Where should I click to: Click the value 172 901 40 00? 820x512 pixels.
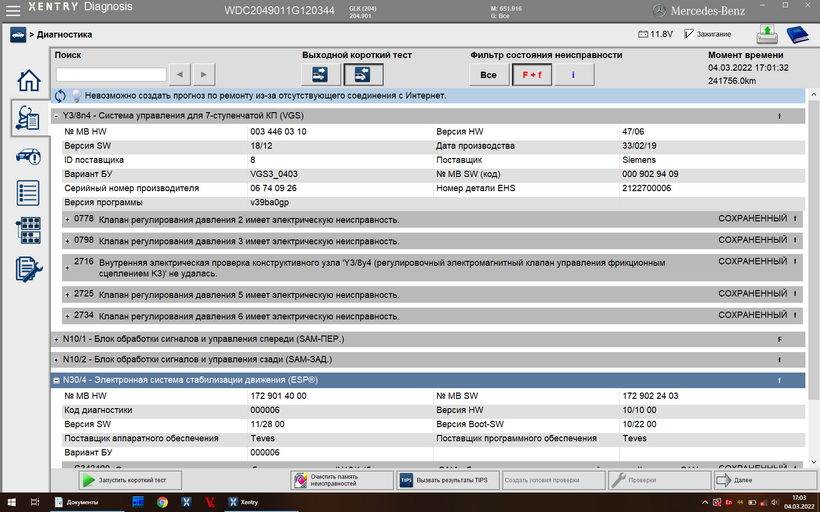(278, 396)
